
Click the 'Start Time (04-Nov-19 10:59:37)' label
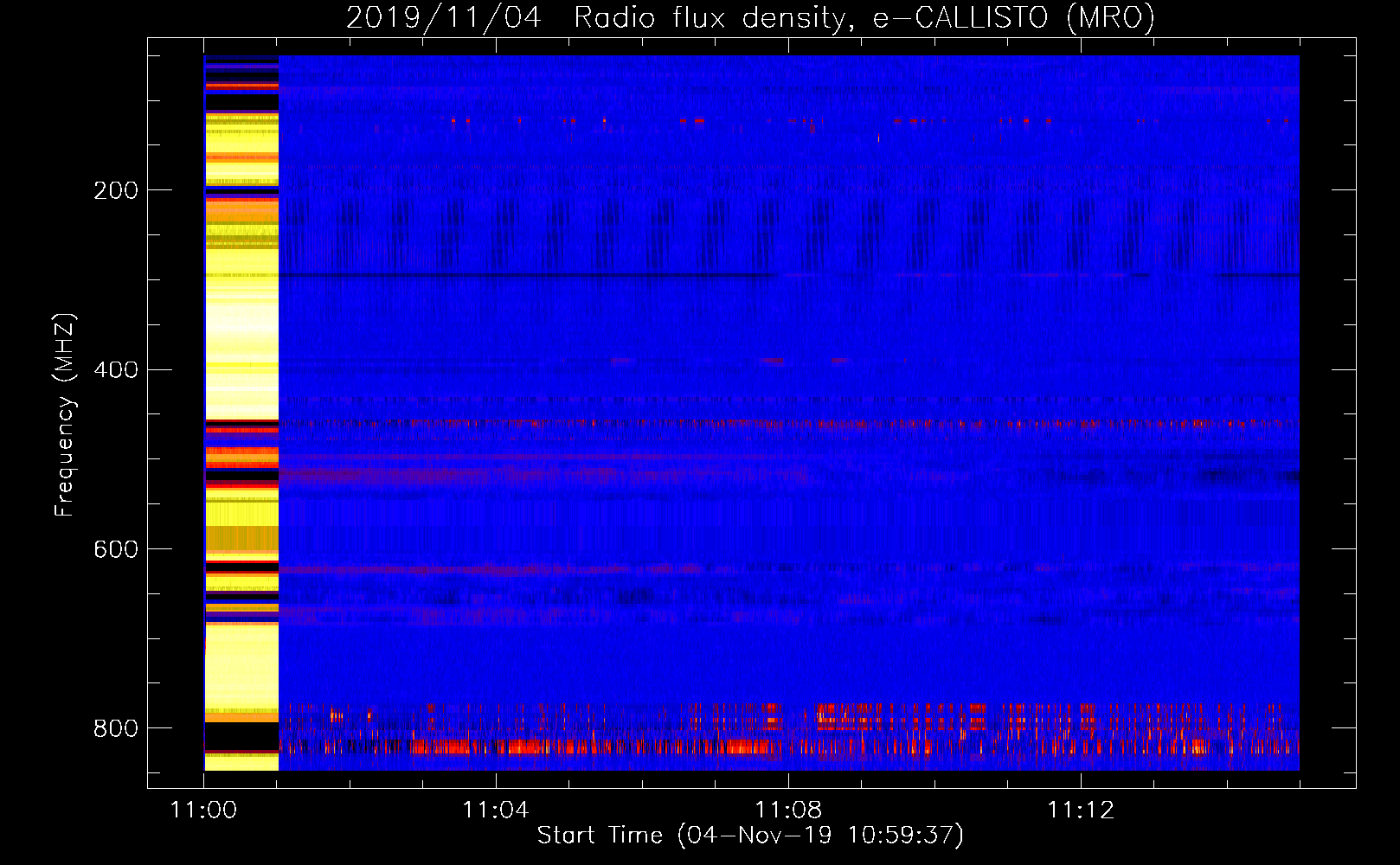[750, 836]
